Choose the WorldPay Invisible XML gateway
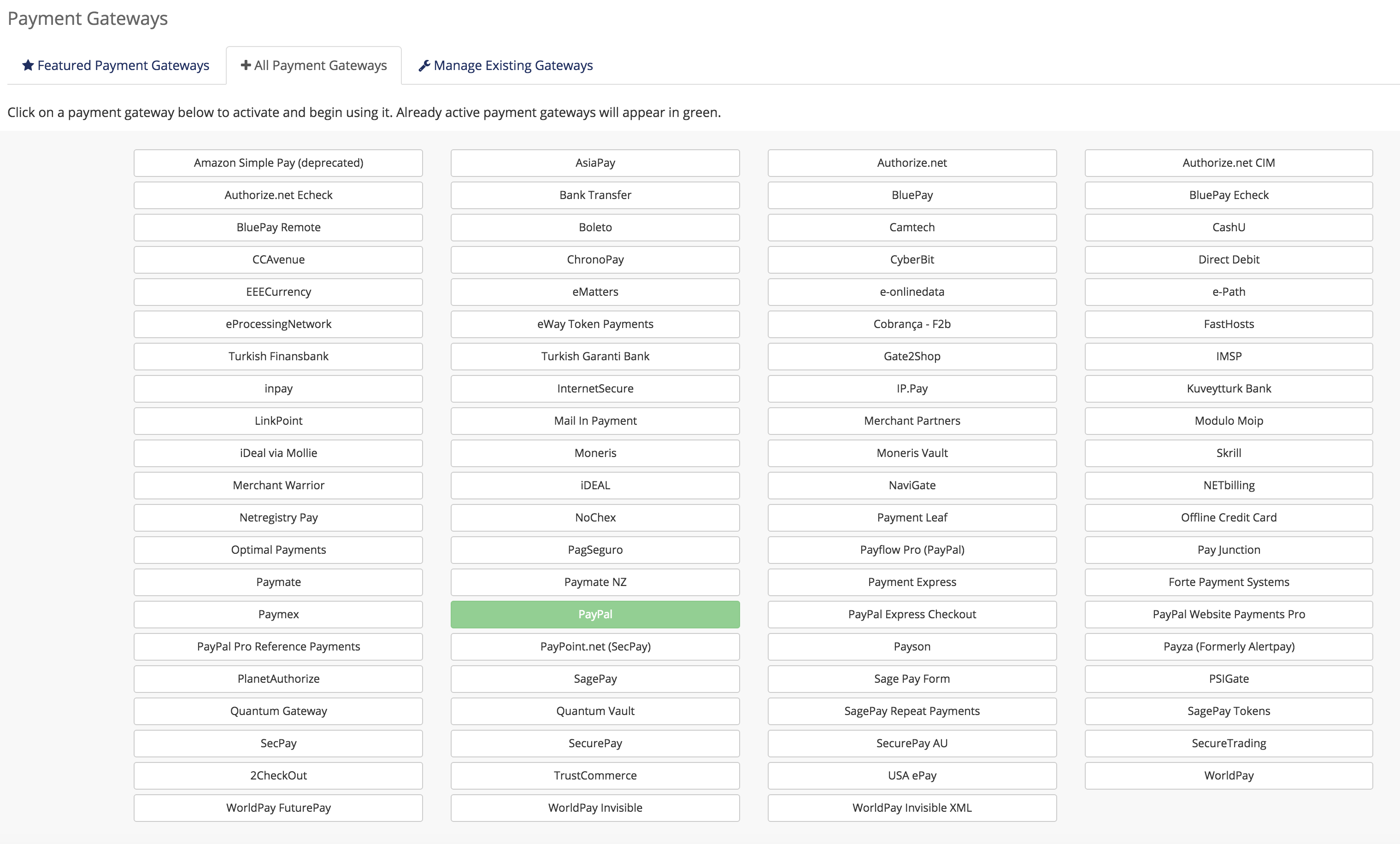Viewport: 1400px width, 844px height. (x=912, y=808)
